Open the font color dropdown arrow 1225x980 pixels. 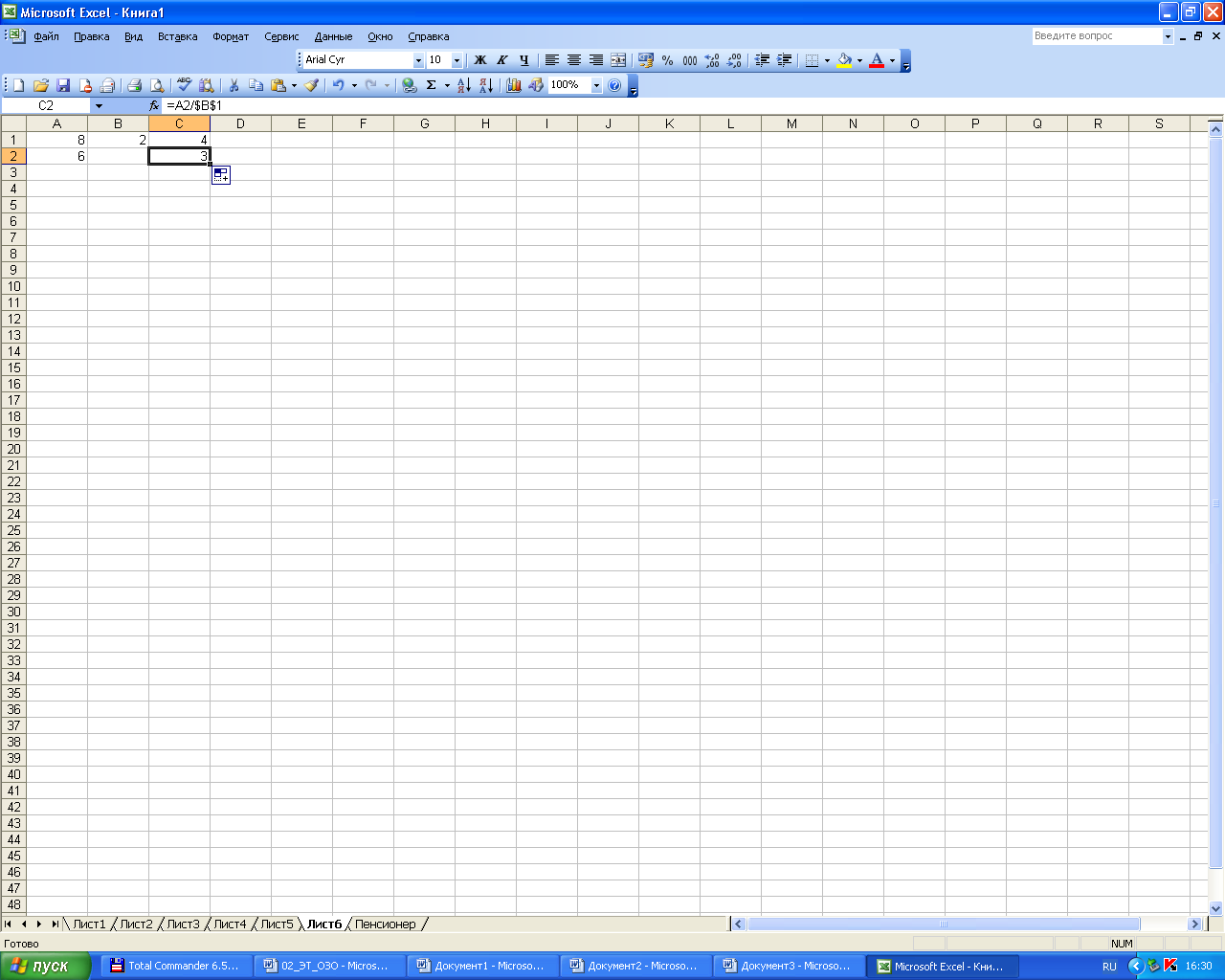tap(892, 60)
